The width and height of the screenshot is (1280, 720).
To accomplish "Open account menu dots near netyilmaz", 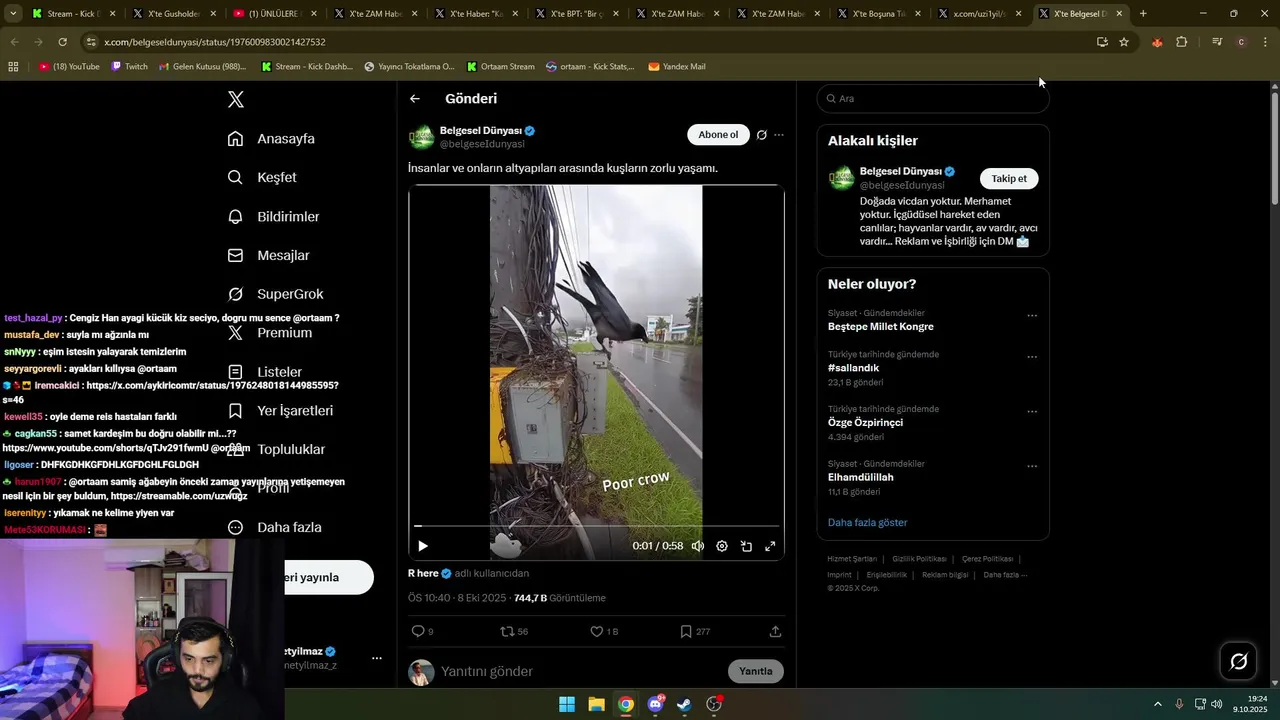I will coord(377,658).
